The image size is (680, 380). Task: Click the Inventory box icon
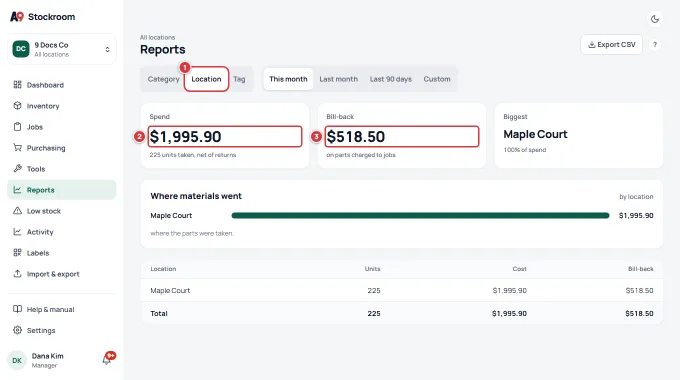(17, 106)
